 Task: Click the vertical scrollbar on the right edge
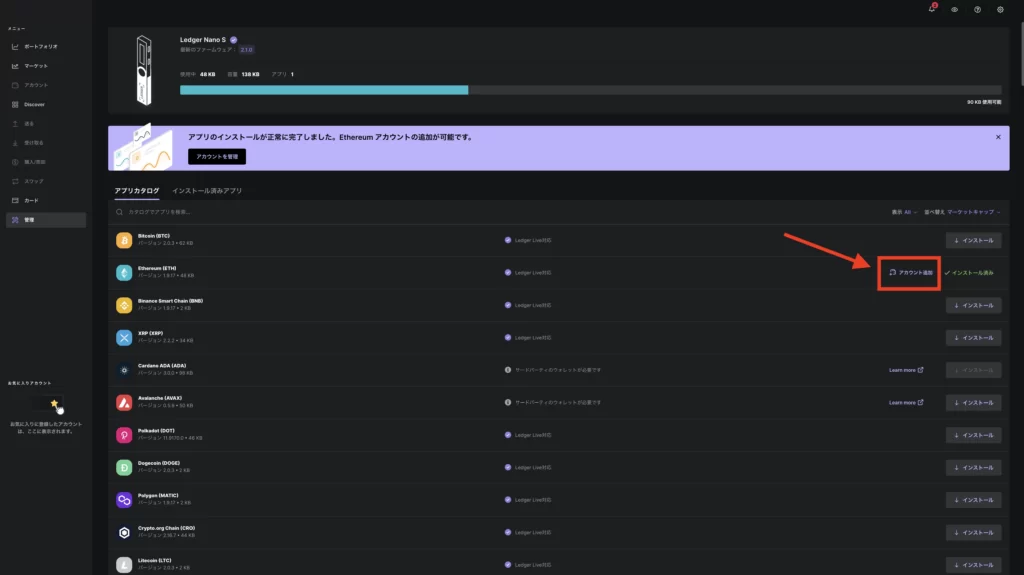1021,52
